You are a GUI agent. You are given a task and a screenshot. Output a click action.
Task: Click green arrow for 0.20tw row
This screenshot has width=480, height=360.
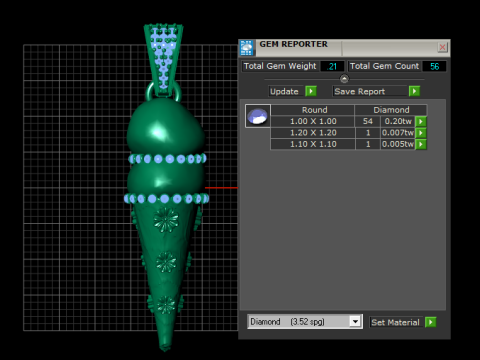tap(421, 121)
